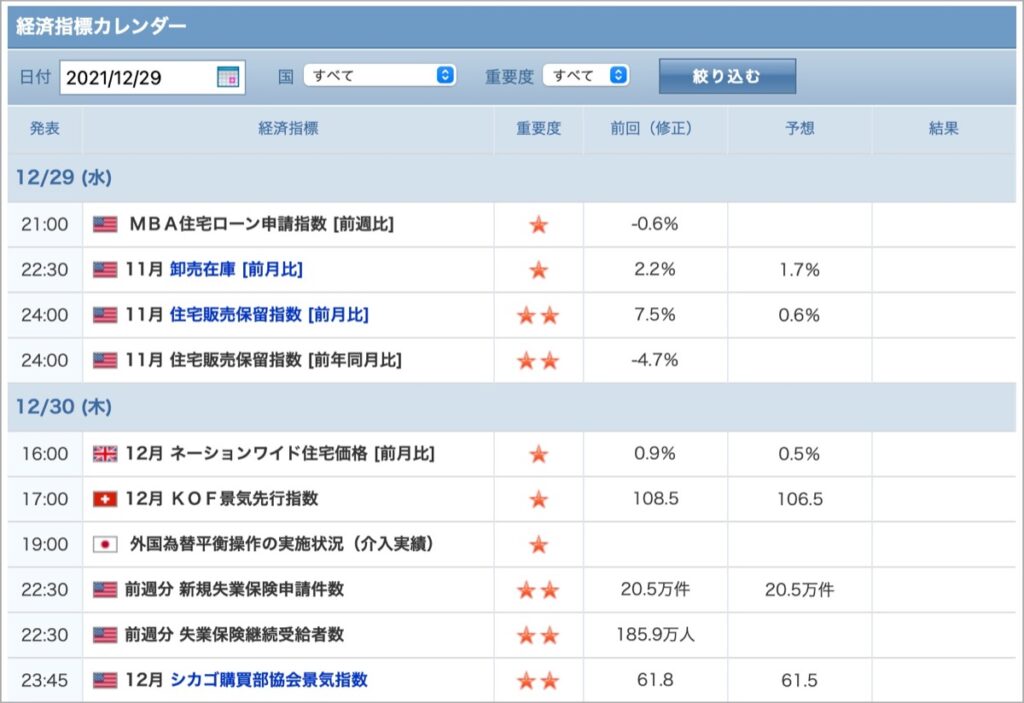Click the ＭＢＡ住宅ローン申請指数 [前週比] text
Image resolution: width=1024 pixels, height=703 pixels.
click(261, 224)
